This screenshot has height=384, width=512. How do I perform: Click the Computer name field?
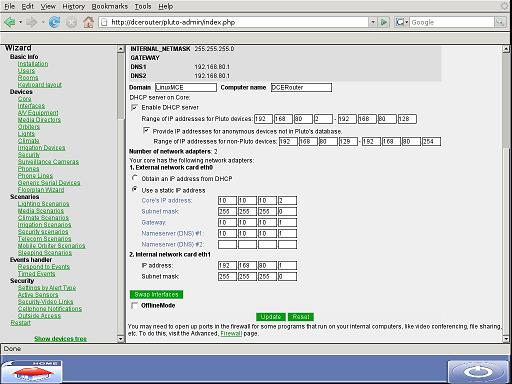tap(301, 87)
